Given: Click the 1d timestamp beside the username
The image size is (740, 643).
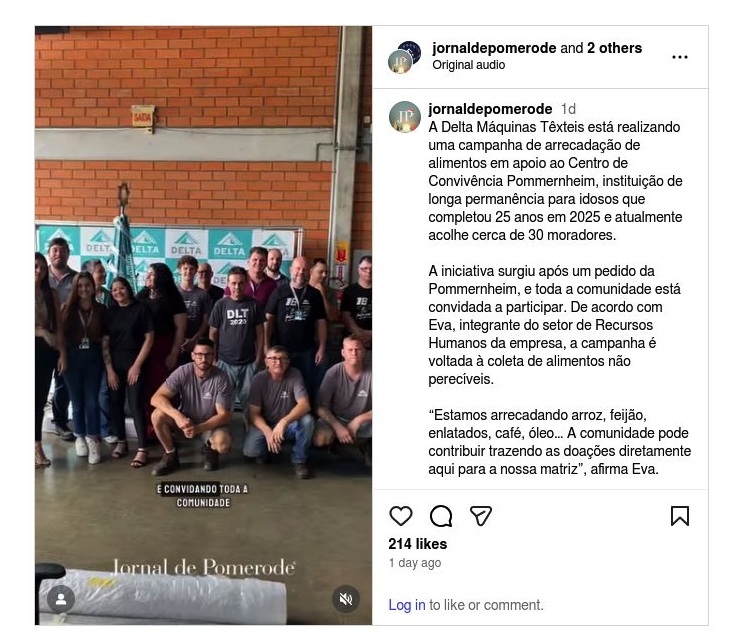Looking at the screenshot, I should 568,109.
